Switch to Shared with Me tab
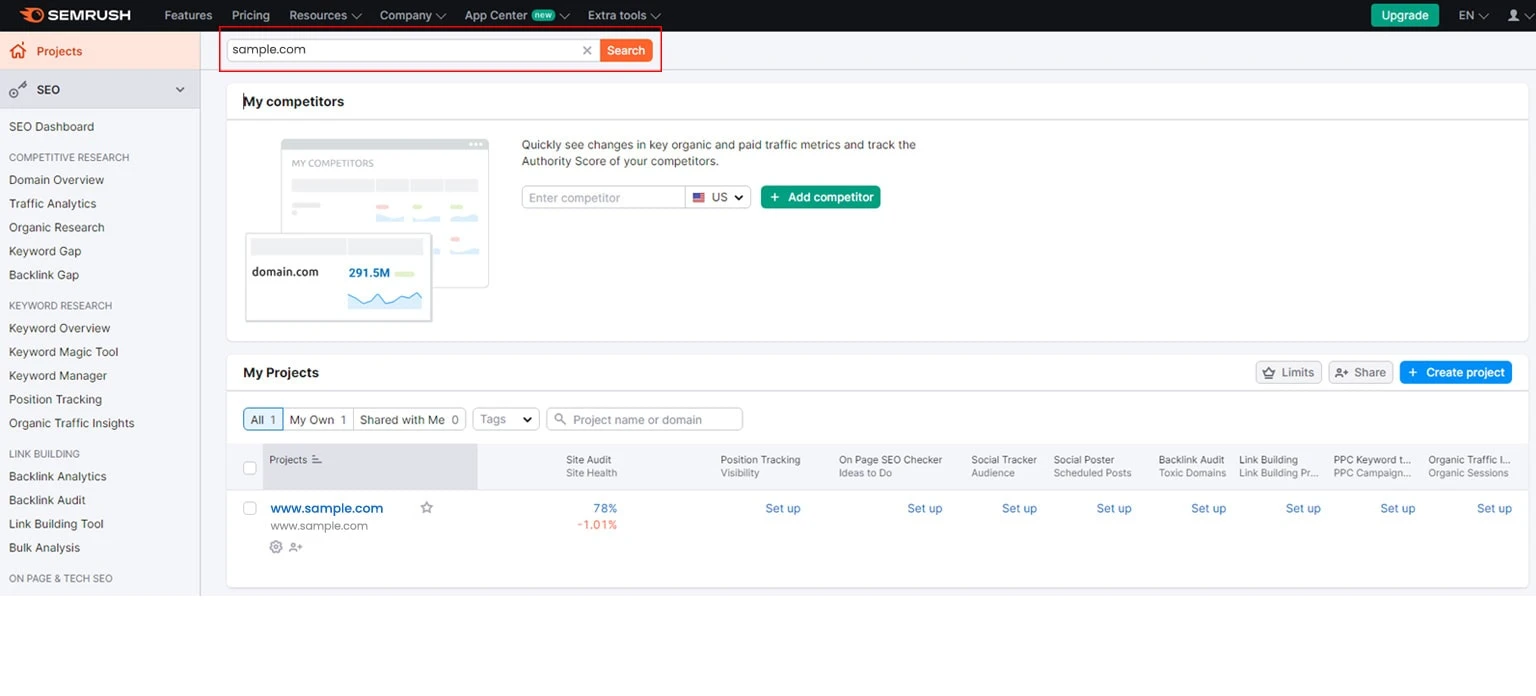This screenshot has width=1536, height=696. coord(409,419)
